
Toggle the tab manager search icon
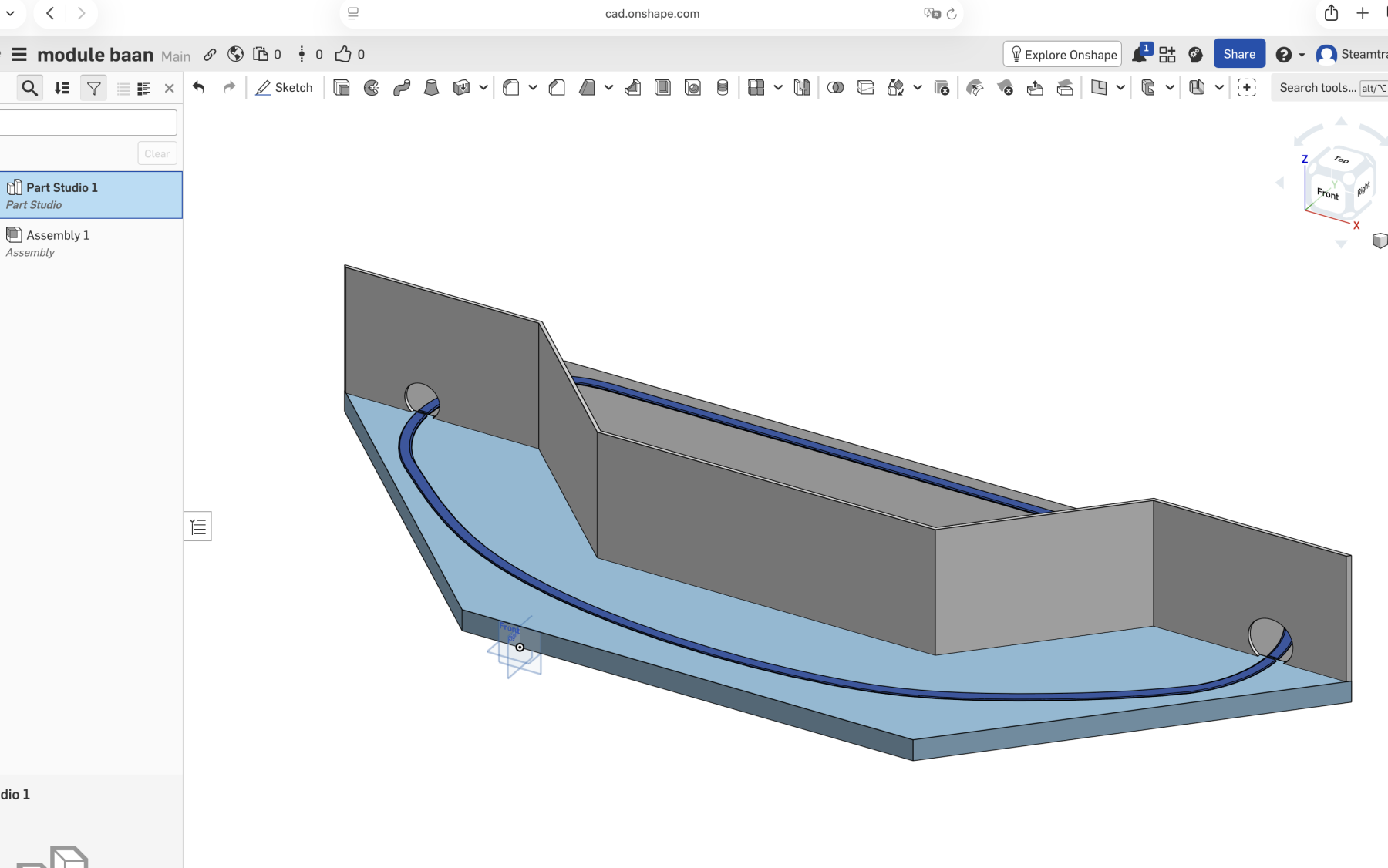tap(29, 89)
